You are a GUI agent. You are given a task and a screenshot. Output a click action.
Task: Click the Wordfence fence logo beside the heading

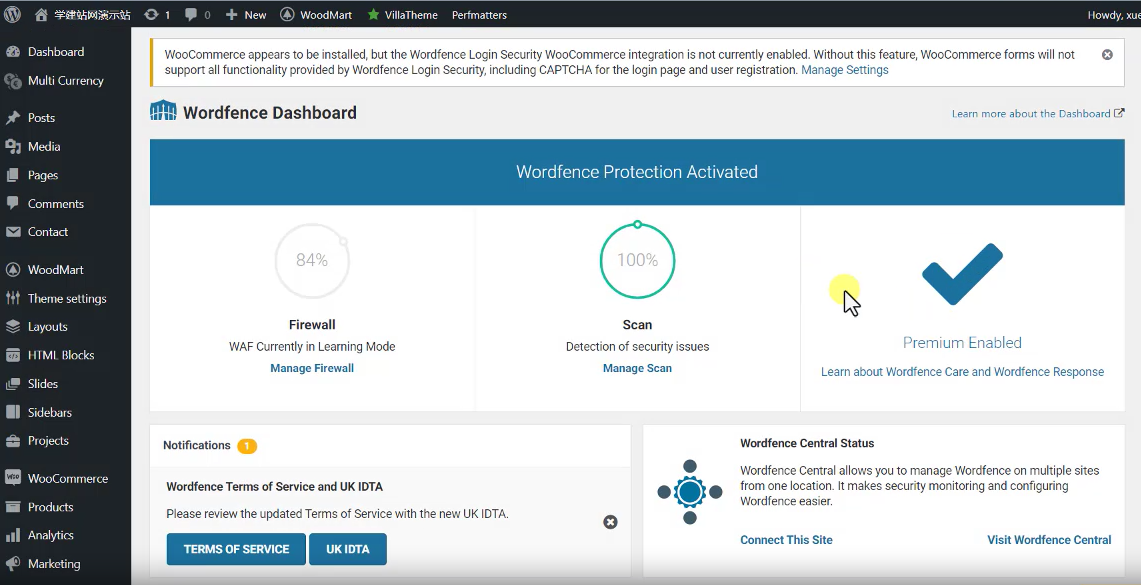point(163,111)
